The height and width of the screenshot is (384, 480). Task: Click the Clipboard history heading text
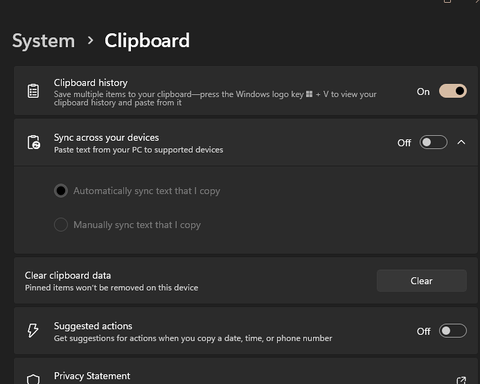pyautogui.click(x=91, y=83)
